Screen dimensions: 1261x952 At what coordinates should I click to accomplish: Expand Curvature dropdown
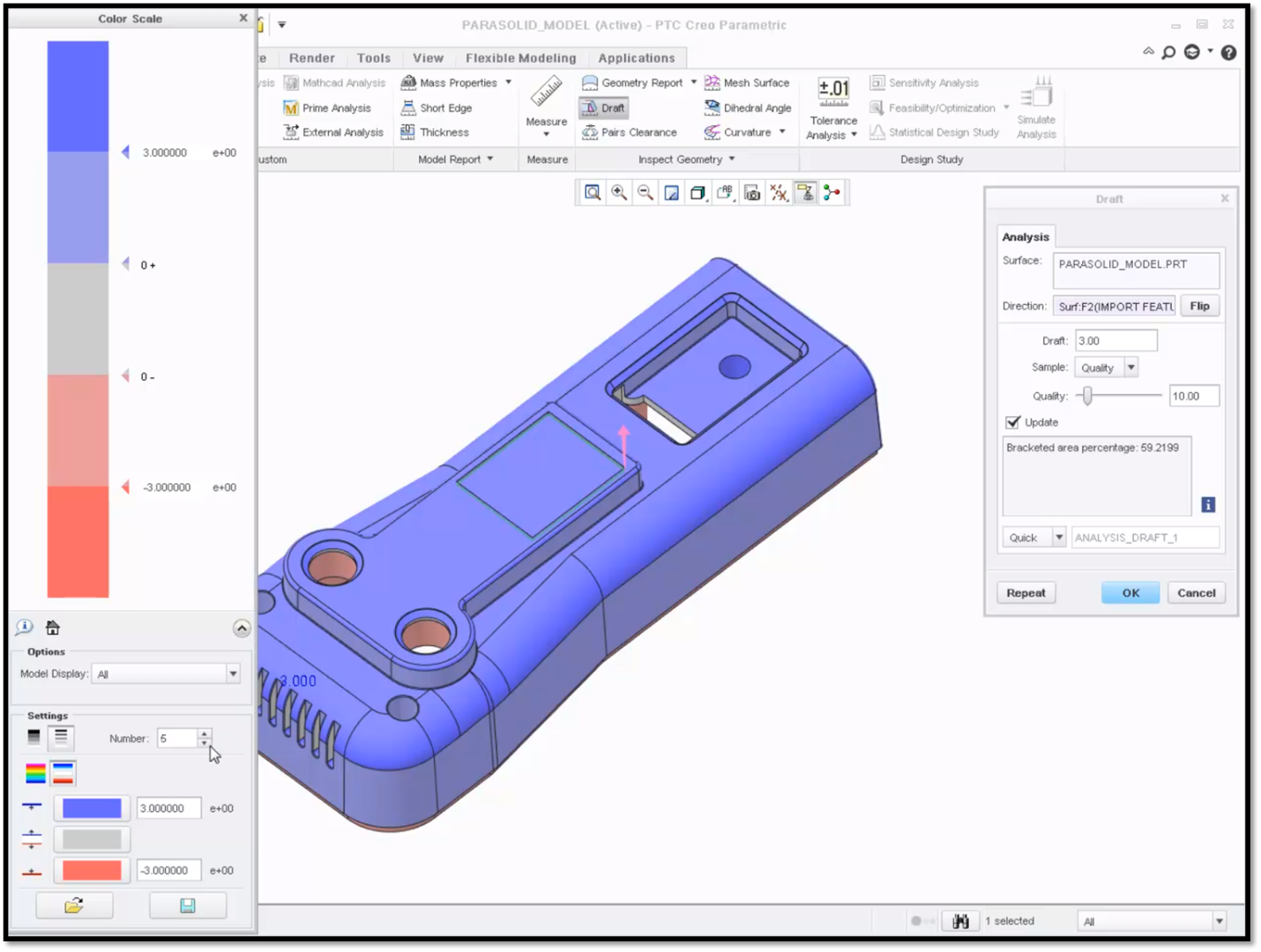pos(782,132)
